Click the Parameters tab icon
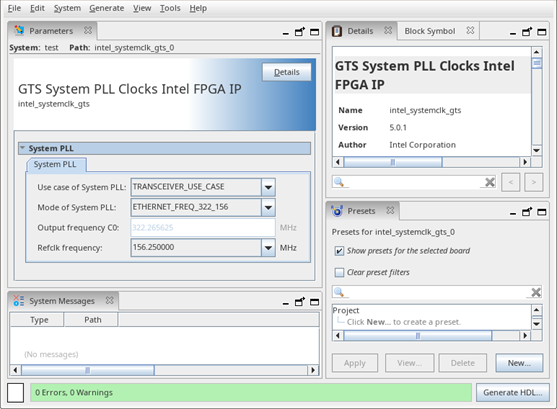The height and width of the screenshot is (409, 557). 19,31
